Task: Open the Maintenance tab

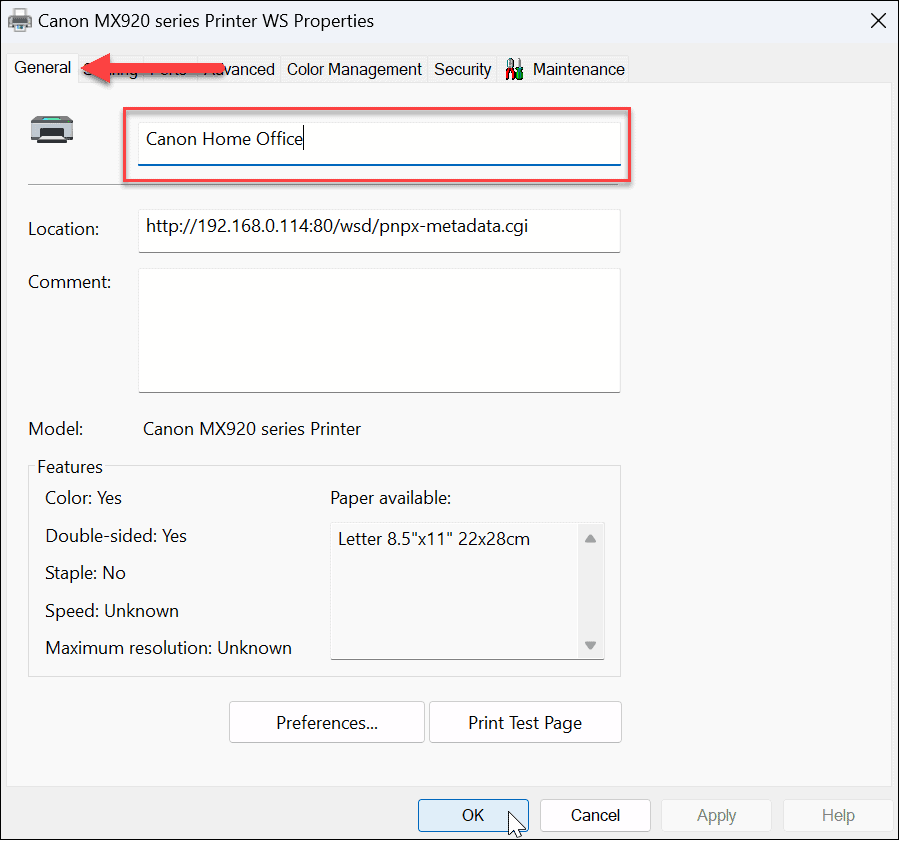Action: [x=578, y=69]
